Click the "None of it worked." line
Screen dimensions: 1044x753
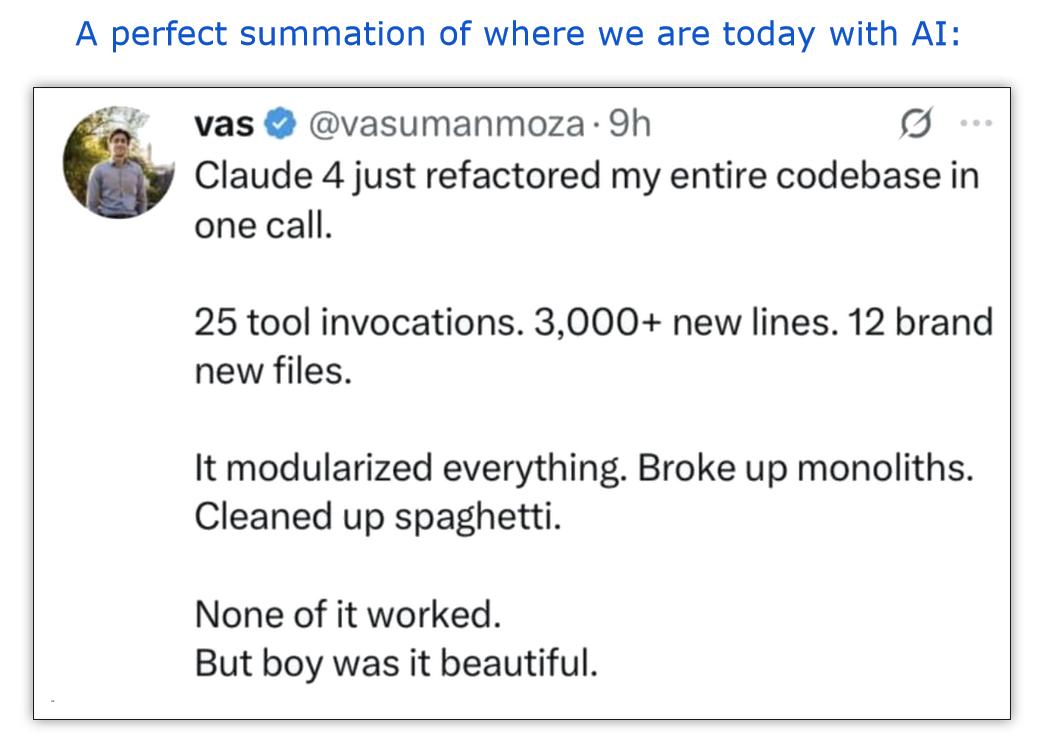coord(348,614)
